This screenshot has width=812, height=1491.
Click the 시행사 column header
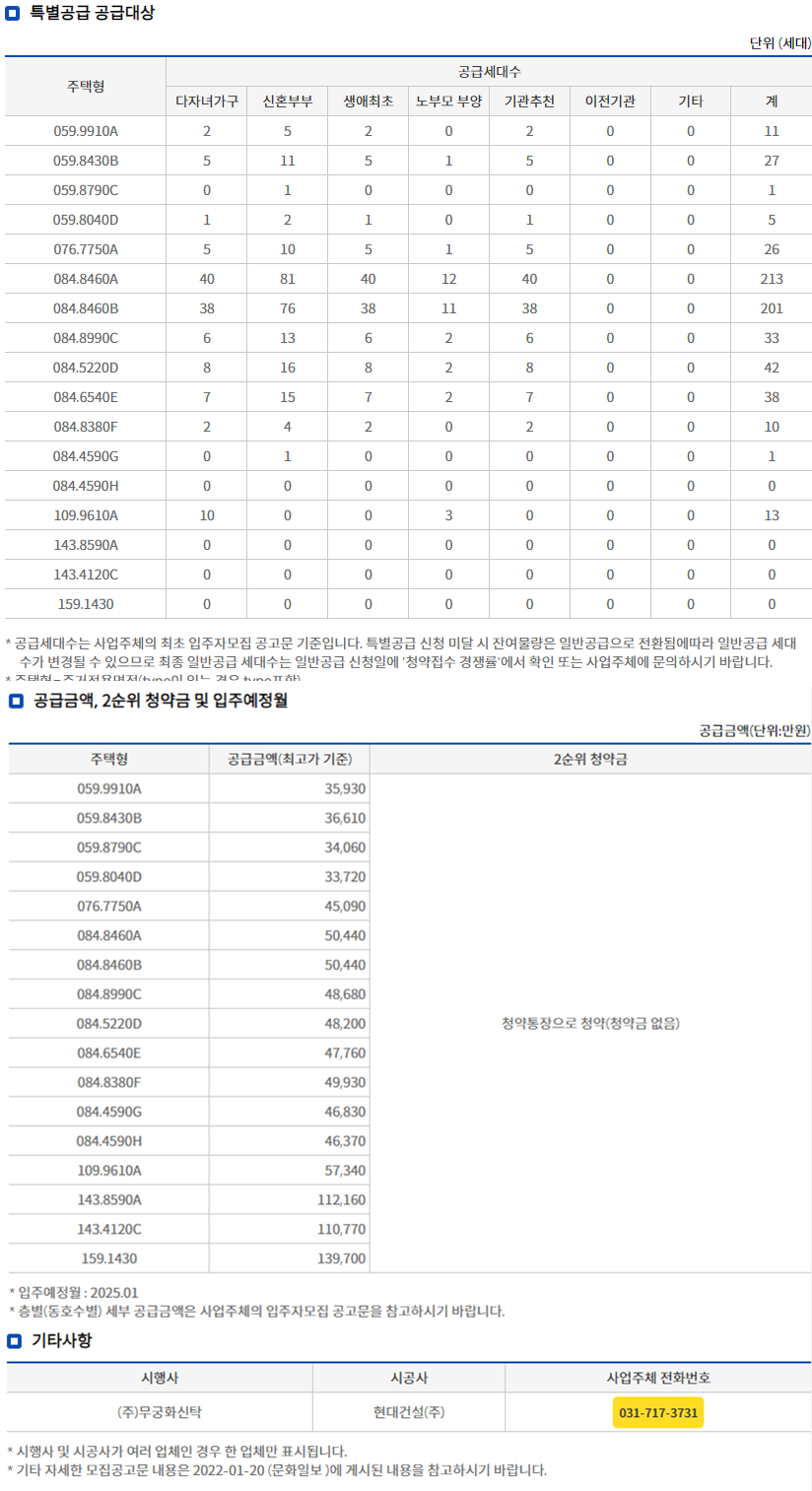160,1379
